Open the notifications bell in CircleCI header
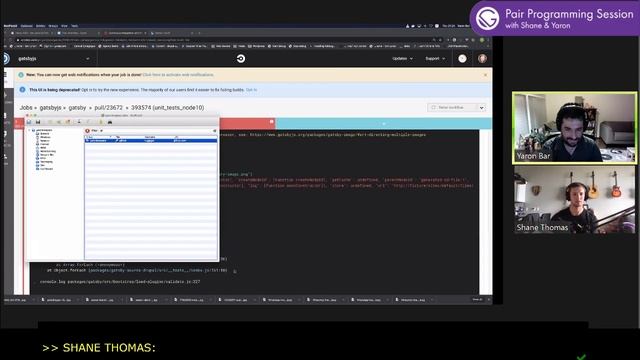This screenshot has height=360, width=640. coord(462,59)
